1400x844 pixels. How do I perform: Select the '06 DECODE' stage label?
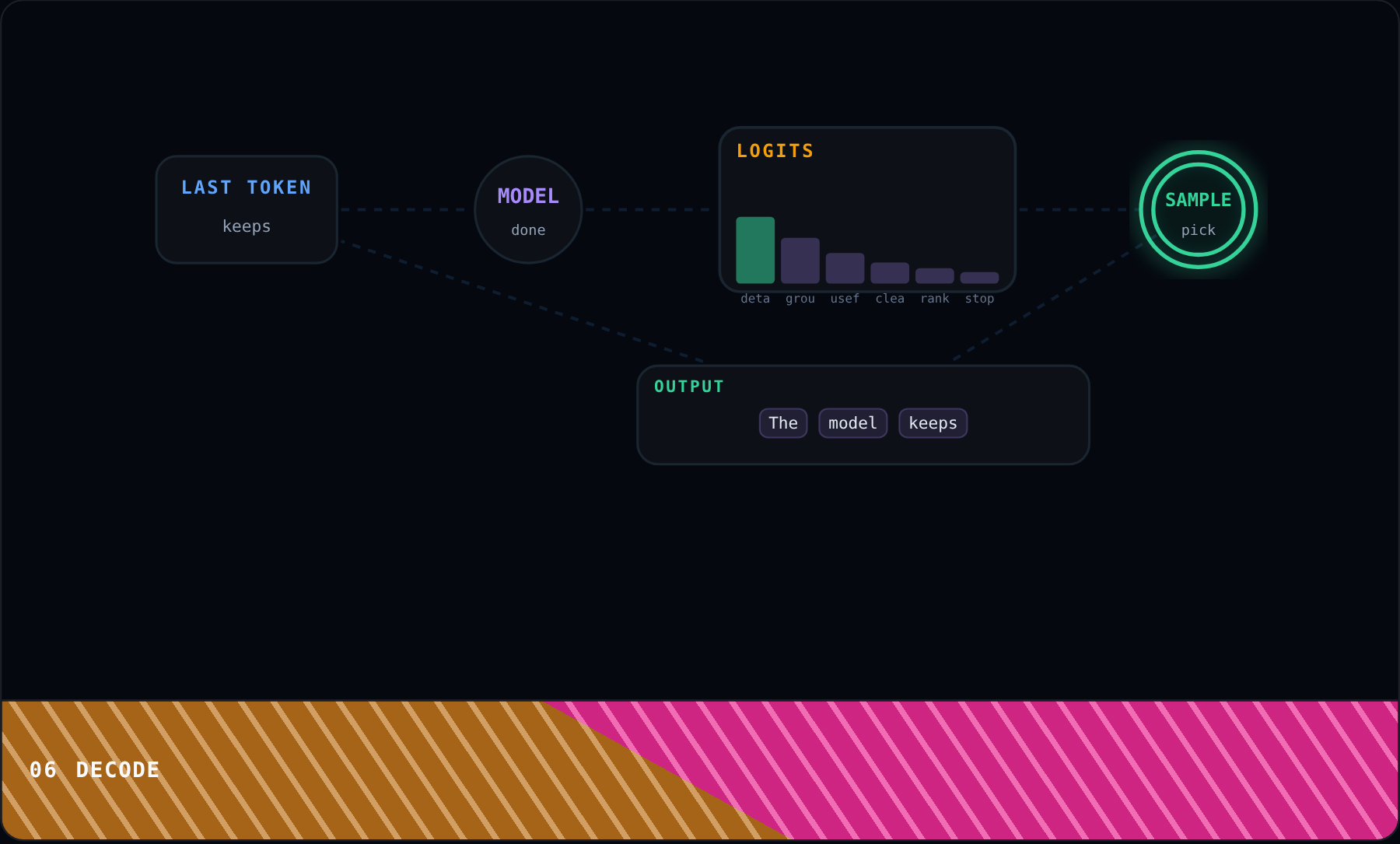click(x=94, y=770)
